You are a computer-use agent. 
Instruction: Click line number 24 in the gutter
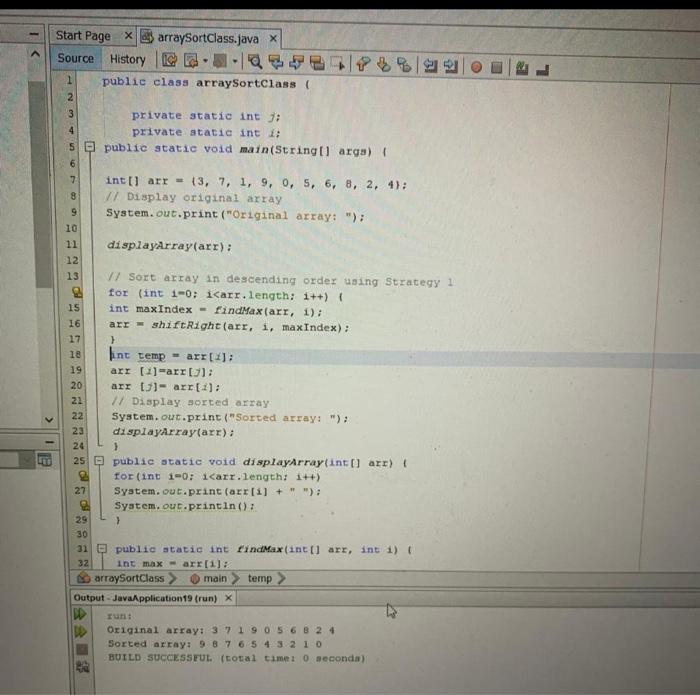point(79,445)
